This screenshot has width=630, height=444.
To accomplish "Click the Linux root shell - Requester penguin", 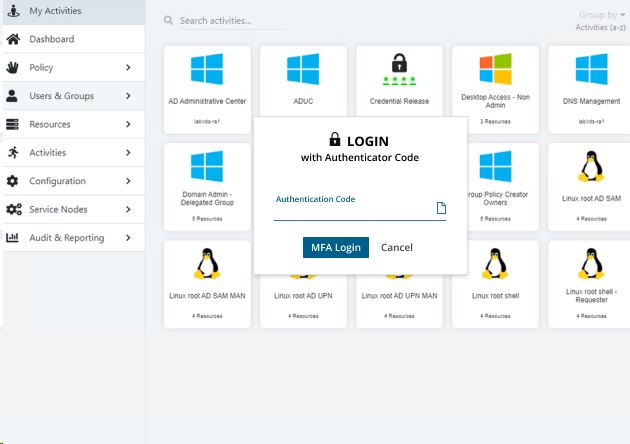I will coord(591,264).
